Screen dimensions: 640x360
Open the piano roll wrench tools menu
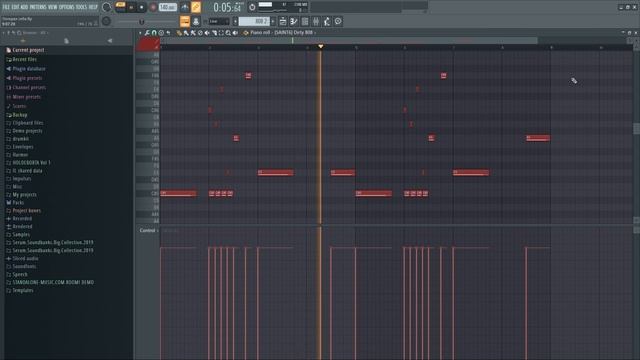coord(147,33)
